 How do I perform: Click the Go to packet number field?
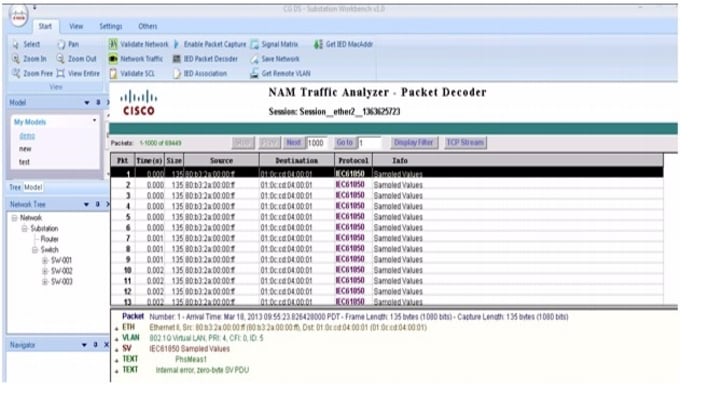pyautogui.click(x=369, y=143)
